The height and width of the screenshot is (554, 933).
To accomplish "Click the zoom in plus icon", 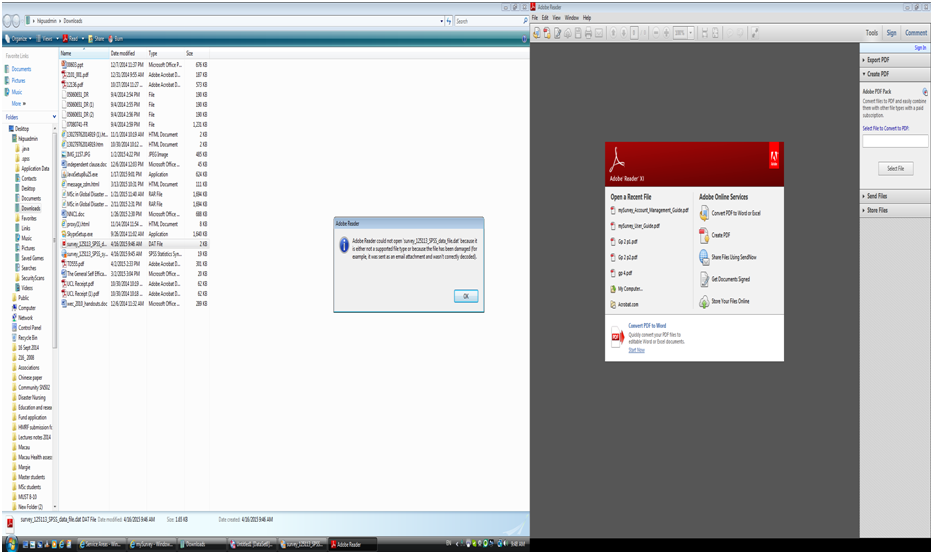I will point(666,33).
